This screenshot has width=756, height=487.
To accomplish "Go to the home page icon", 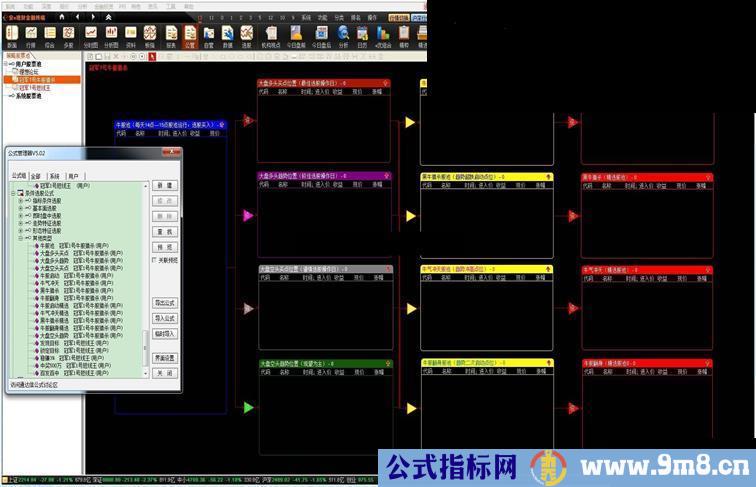I will pos(62,17).
